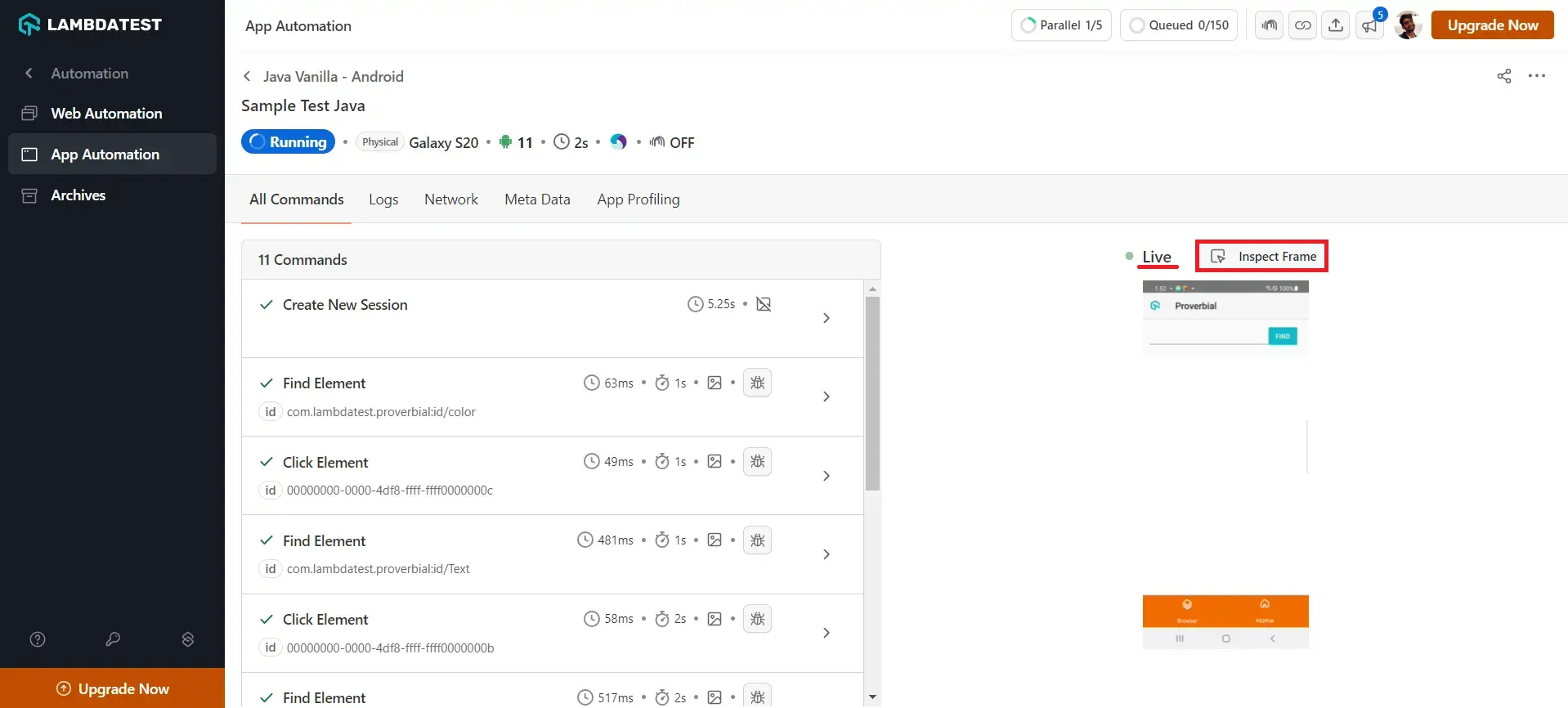
Task: Expand Click Element ffff0000000c command
Action: tap(827, 476)
